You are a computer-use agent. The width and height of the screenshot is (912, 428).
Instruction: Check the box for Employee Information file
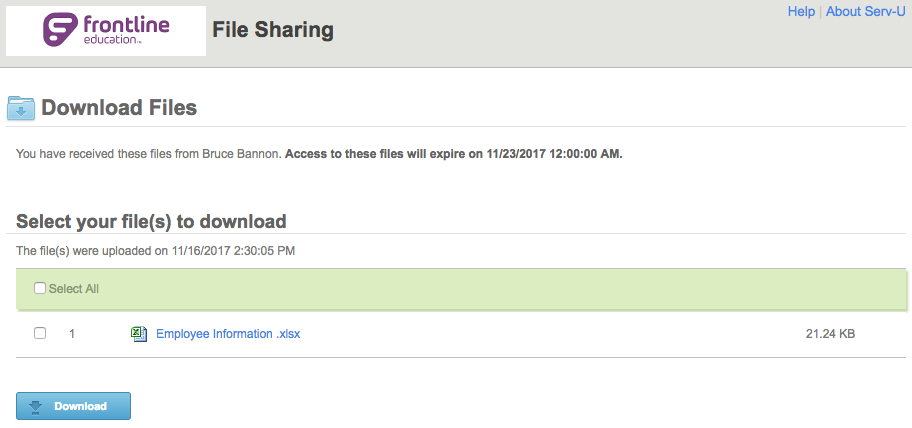coord(40,334)
